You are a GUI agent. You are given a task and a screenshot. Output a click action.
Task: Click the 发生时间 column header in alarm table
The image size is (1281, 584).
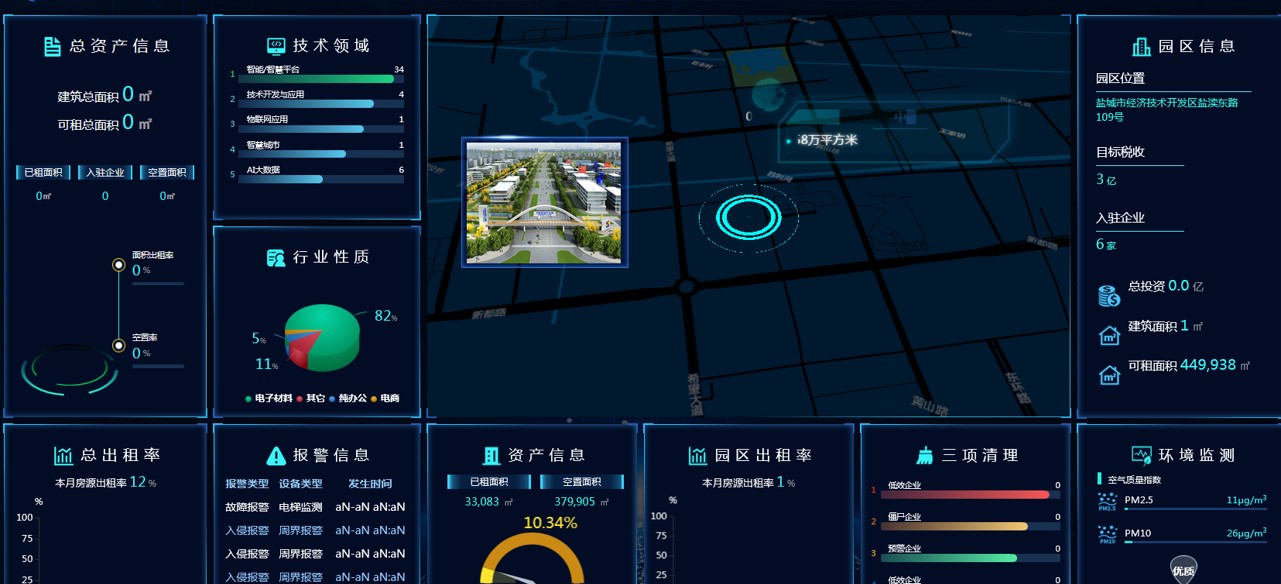(x=370, y=484)
